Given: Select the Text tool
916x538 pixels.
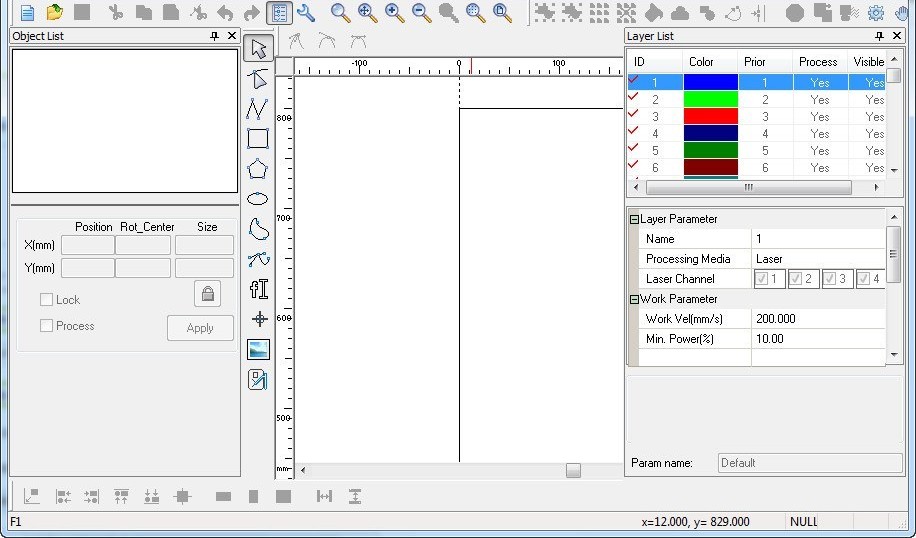Looking at the screenshot, I should pyautogui.click(x=258, y=289).
